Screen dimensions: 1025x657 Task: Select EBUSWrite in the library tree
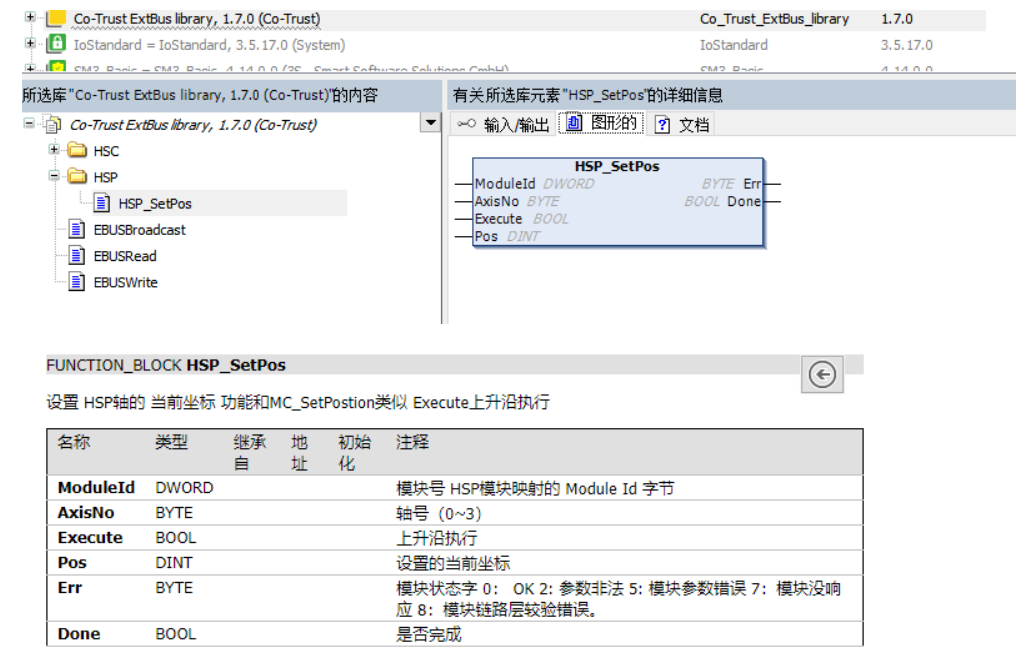pyautogui.click(x=126, y=282)
